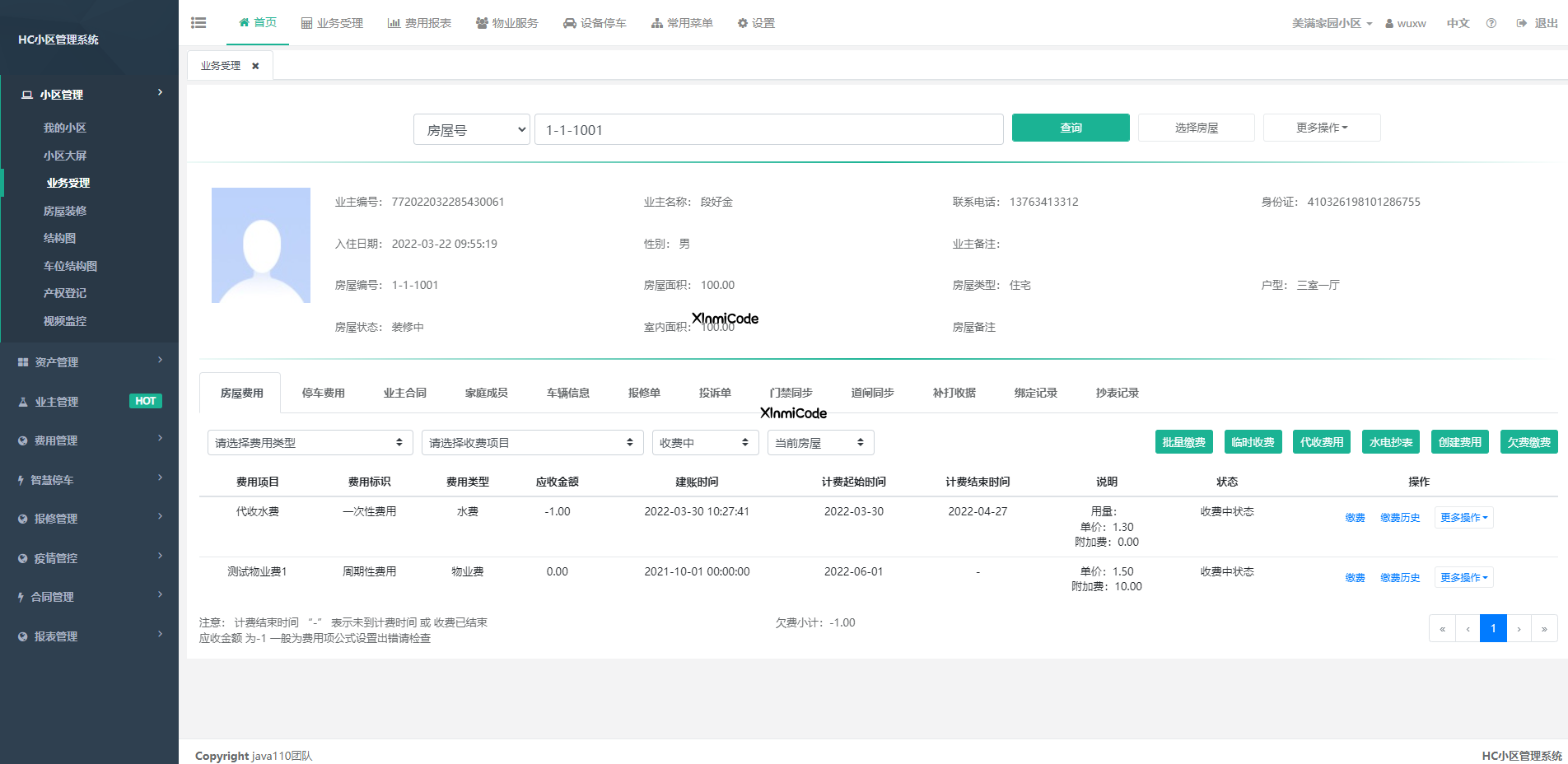Click the help question mark icon
The image size is (1568, 764).
pos(1491,23)
